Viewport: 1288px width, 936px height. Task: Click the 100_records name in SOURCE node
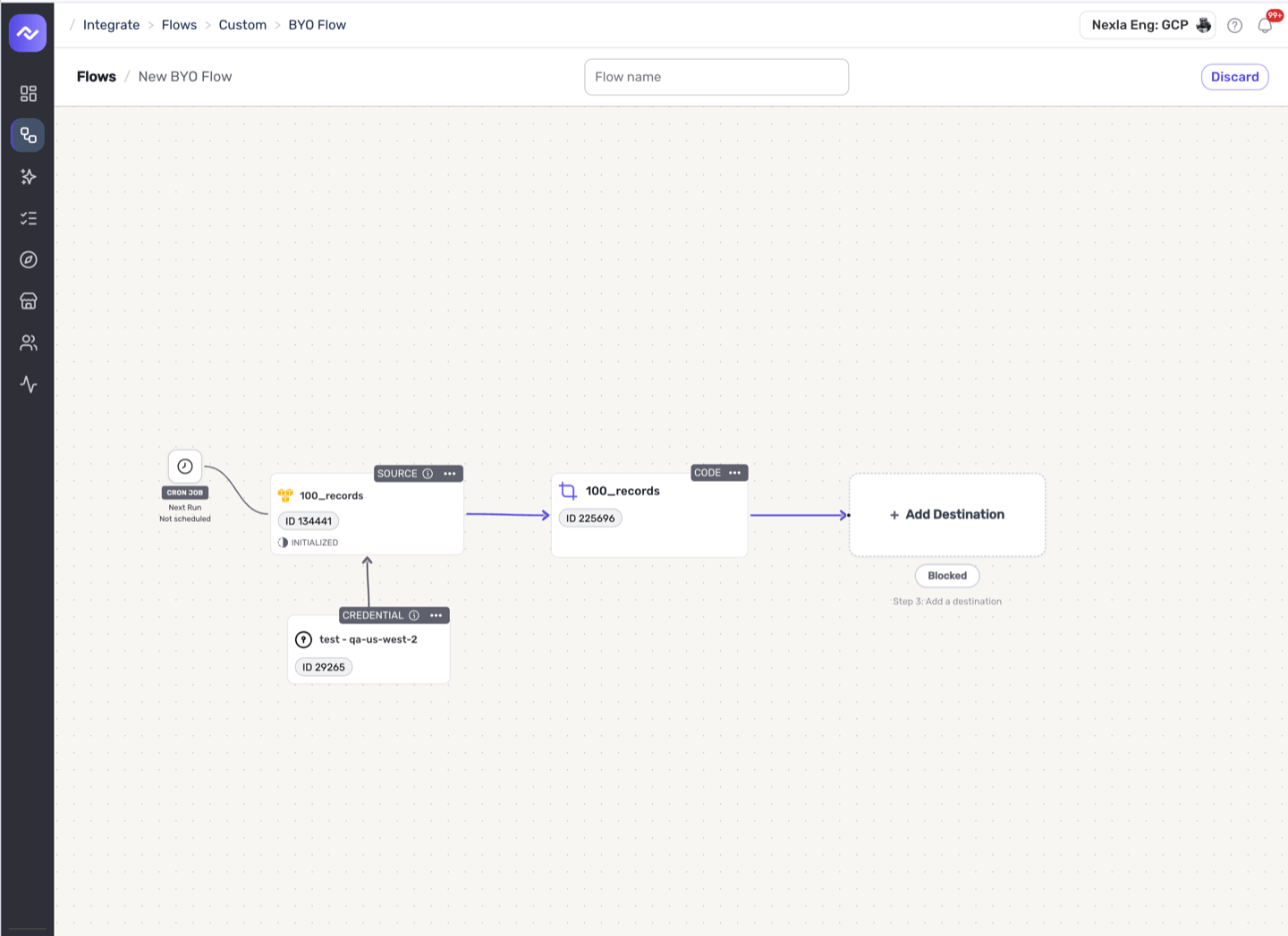coord(331,495)
